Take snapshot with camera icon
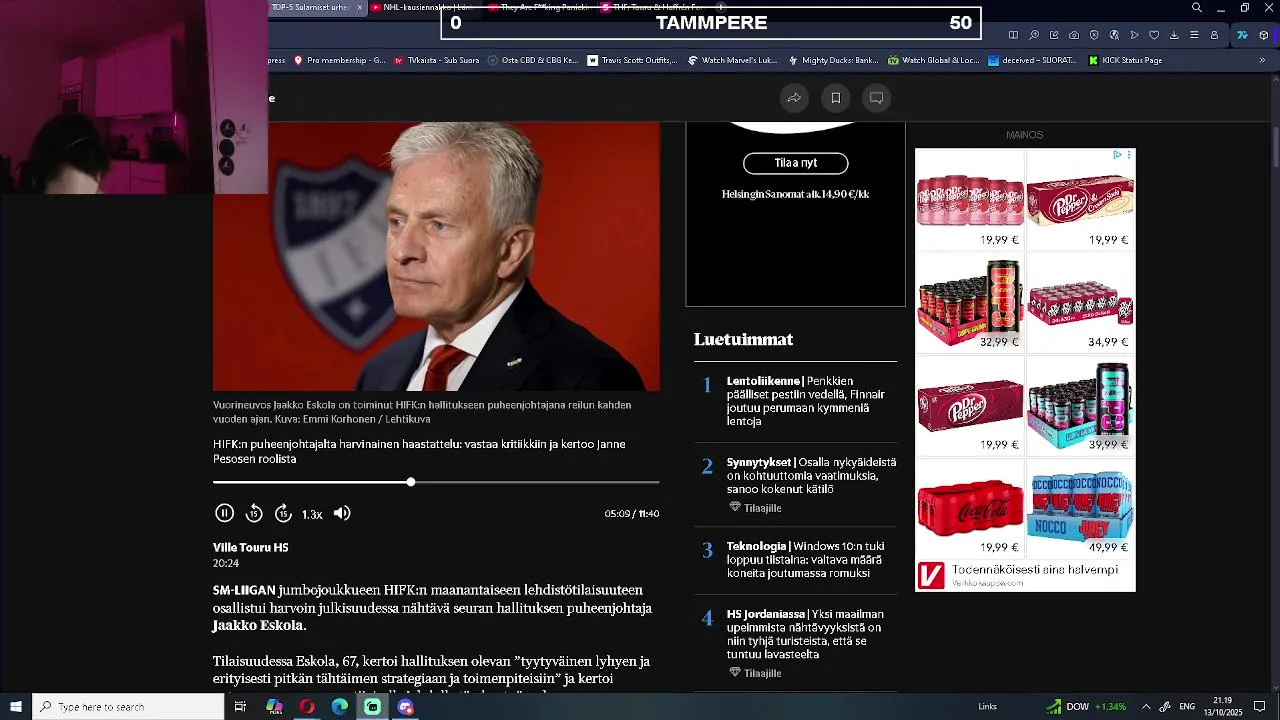This screenshot has width=1280, height=720. (x=1074, y=35)
